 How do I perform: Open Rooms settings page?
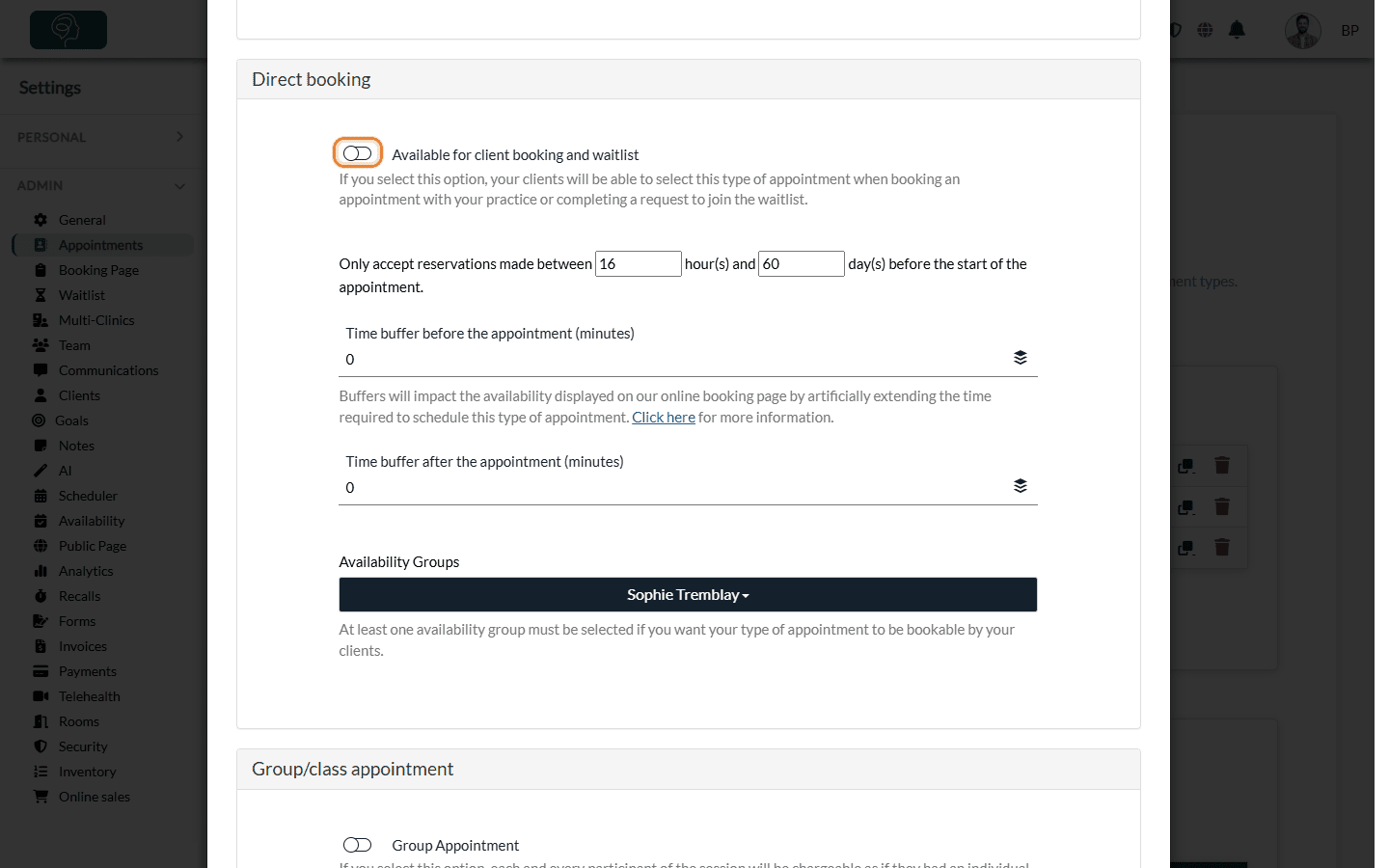[x=79, y=721]
